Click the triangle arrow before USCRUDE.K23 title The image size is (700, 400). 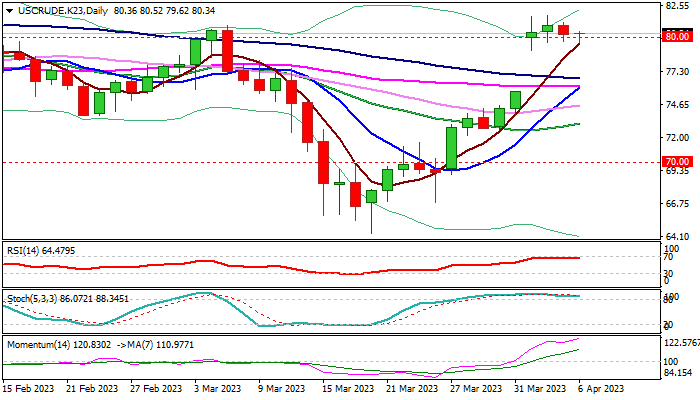(7, 9)
